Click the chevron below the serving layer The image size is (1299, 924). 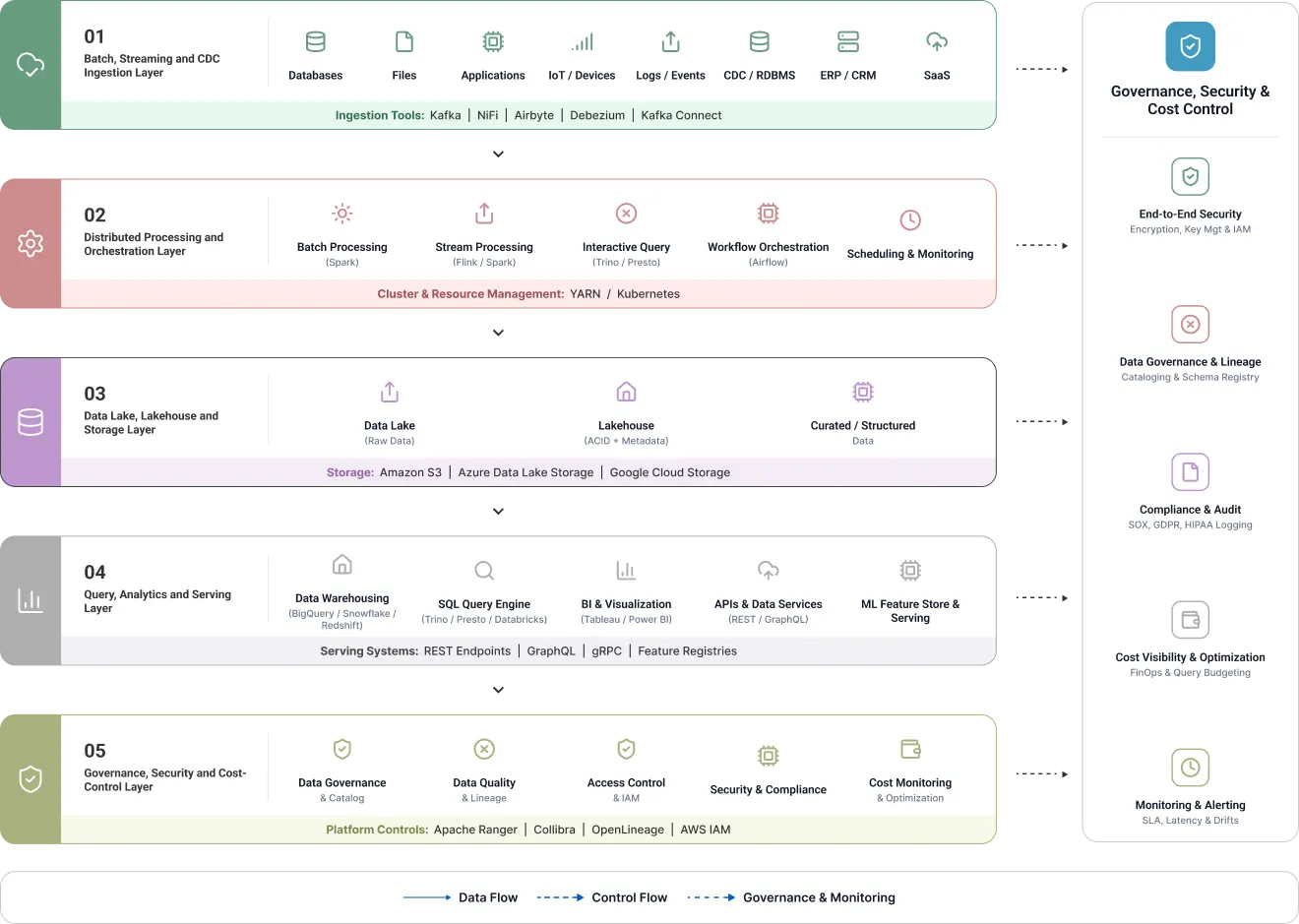498,690
